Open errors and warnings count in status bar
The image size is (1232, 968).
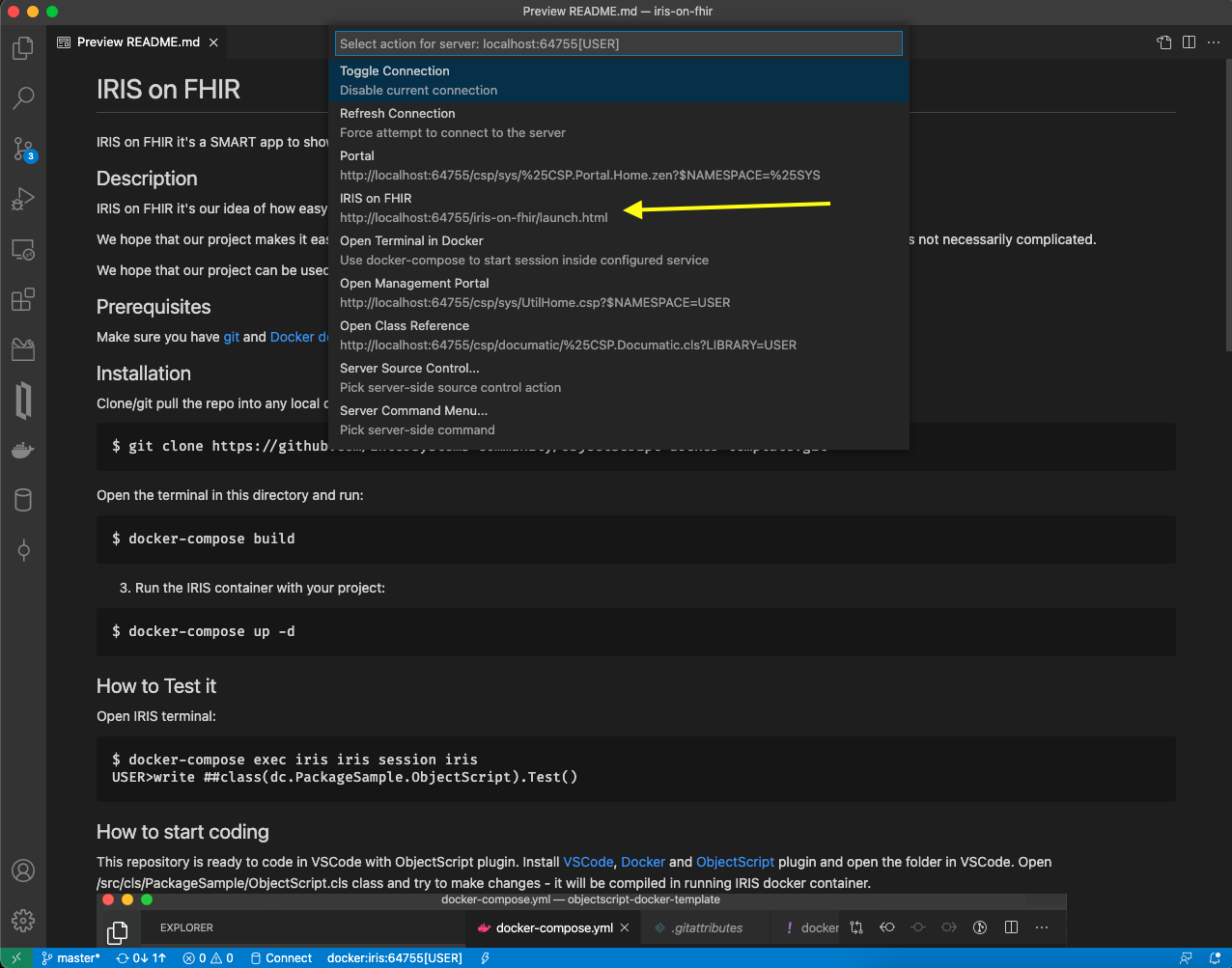[210, 958]
